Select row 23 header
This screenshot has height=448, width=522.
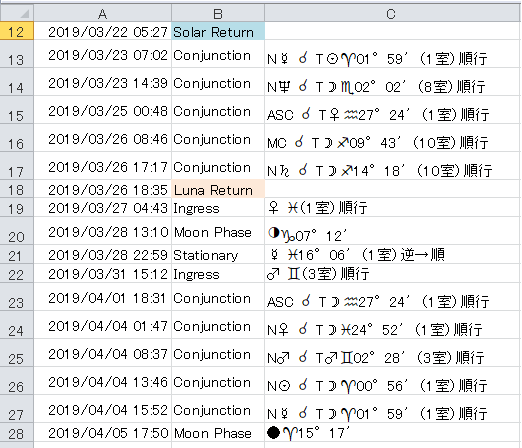point(16,297)
